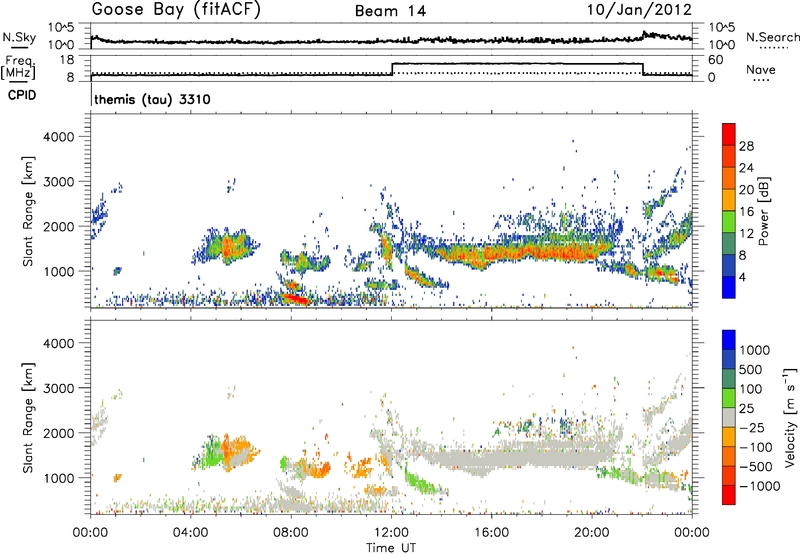This screenshot has width=800, height=554.
Task: Select the 'Beam 14' heading
Action: [390, 11]
